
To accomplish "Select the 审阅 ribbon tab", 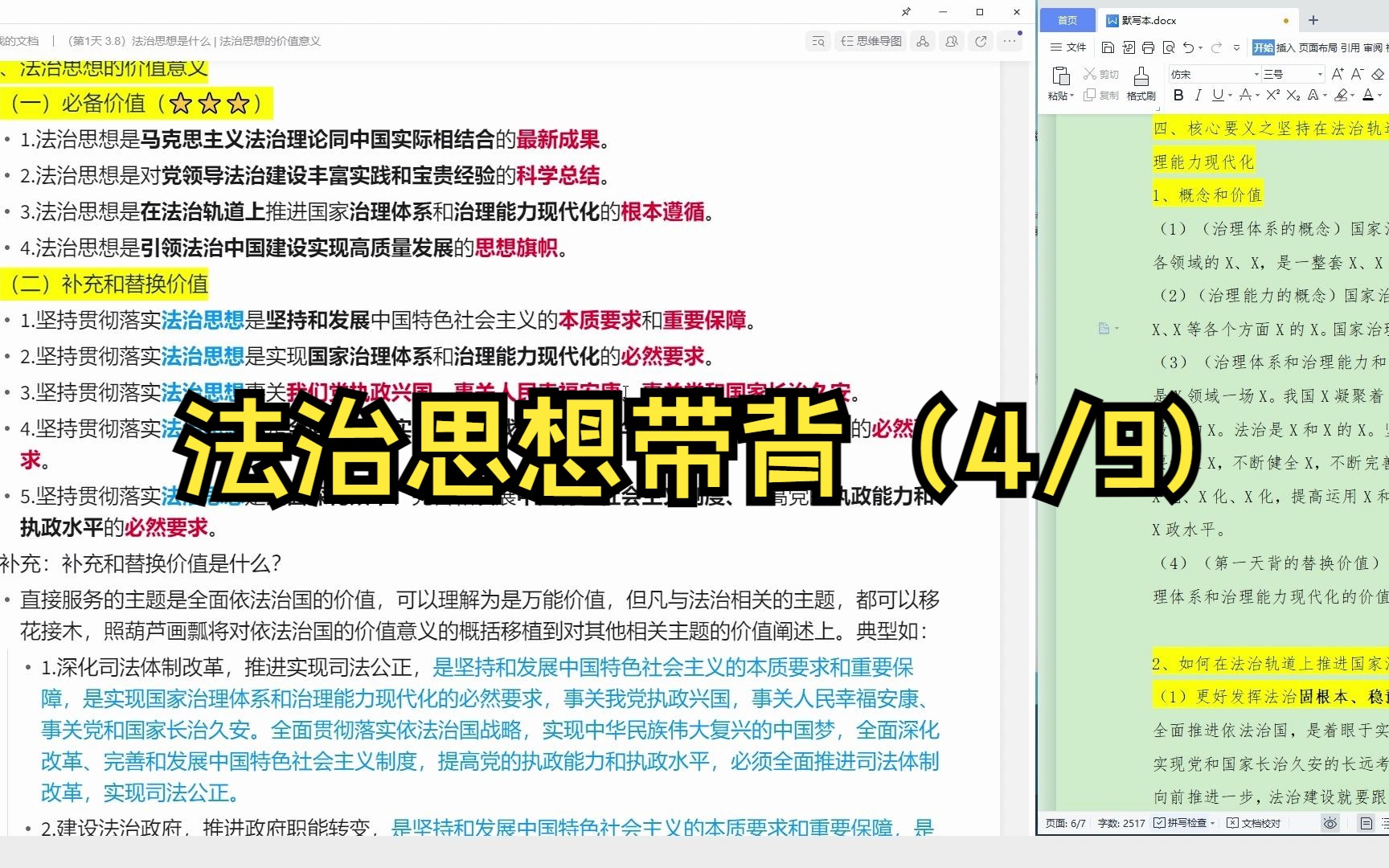I will tap(1373, 47).
